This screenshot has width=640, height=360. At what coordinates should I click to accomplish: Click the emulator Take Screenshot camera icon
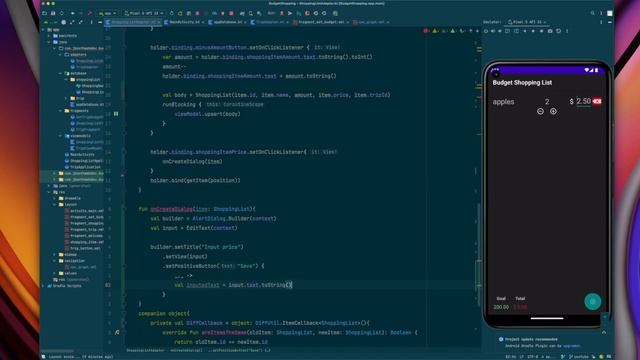coord(550,31)
